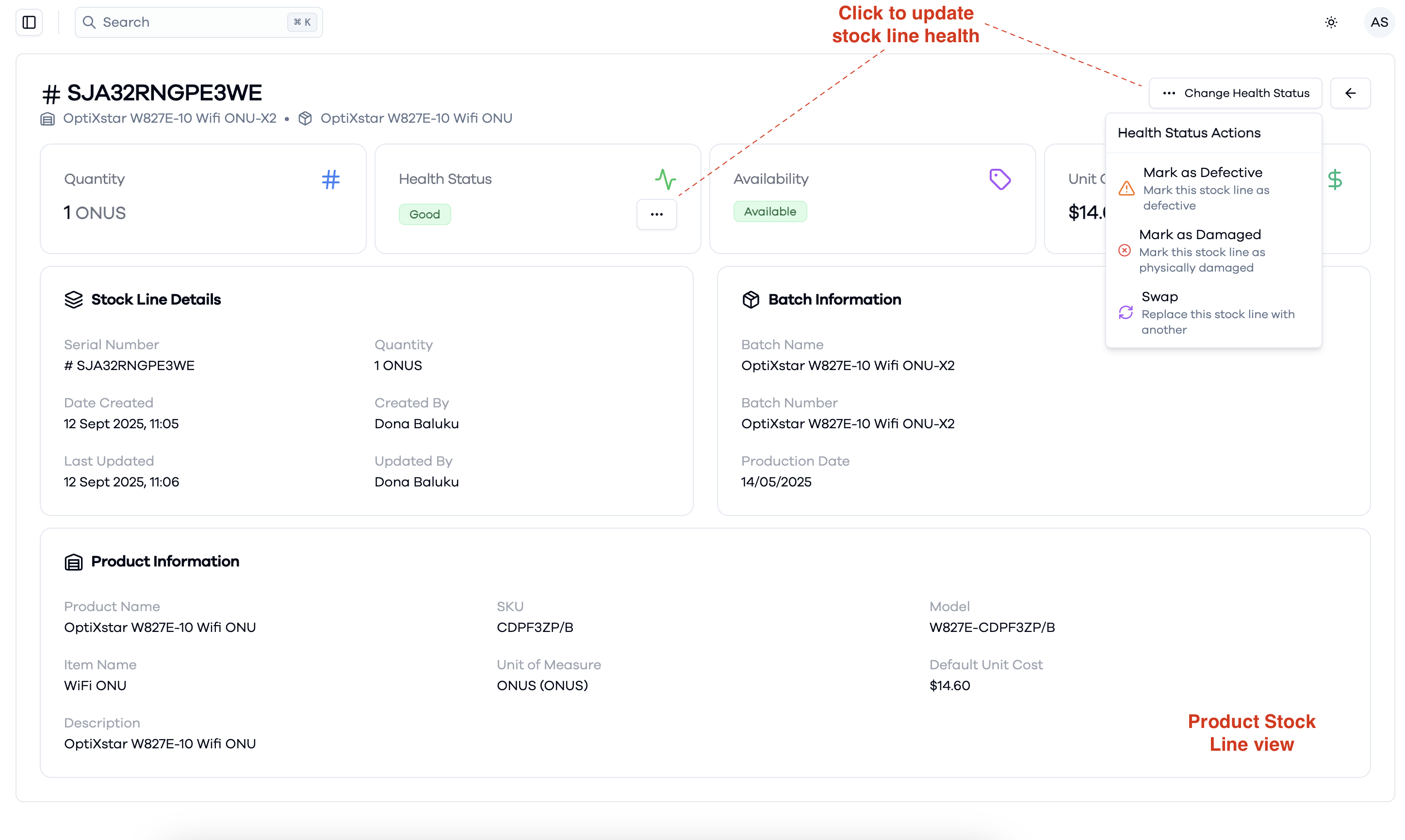The width and height of the screenshot is (1405, 840).
Task: Click Item Name value WiFi ONU
Action: [x=95, y=686]
